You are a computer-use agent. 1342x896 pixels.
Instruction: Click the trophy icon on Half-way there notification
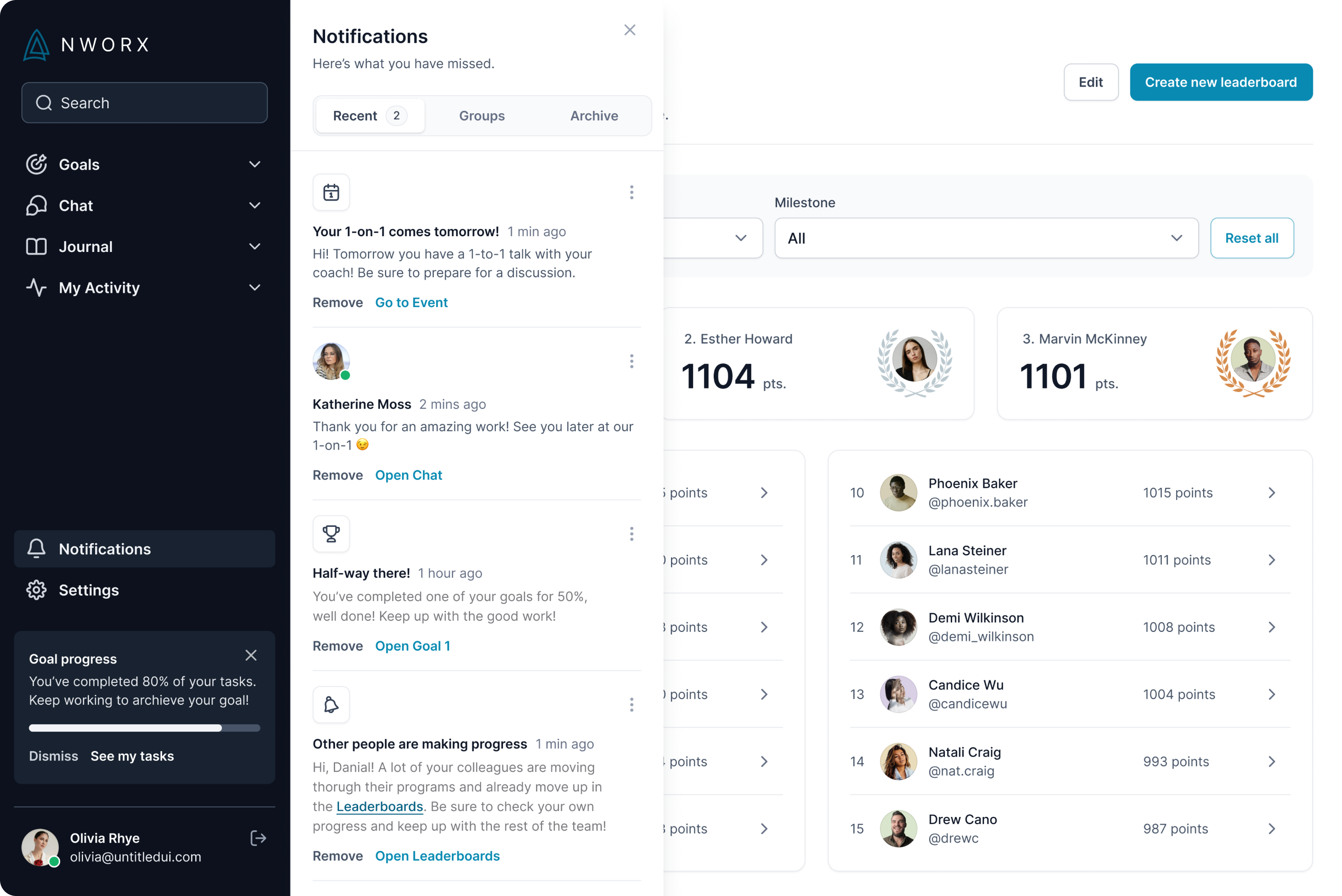[x=331, y=534]
